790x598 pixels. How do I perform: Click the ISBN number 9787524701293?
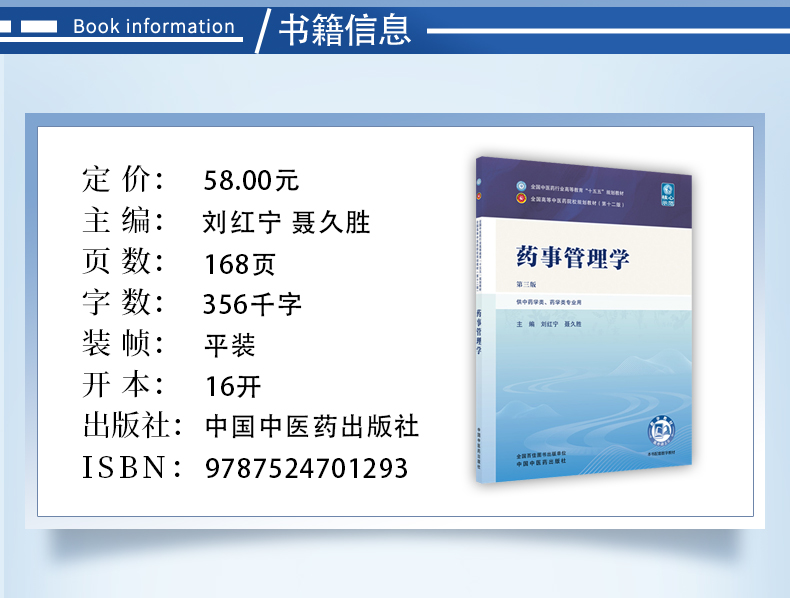pos(306,469)
